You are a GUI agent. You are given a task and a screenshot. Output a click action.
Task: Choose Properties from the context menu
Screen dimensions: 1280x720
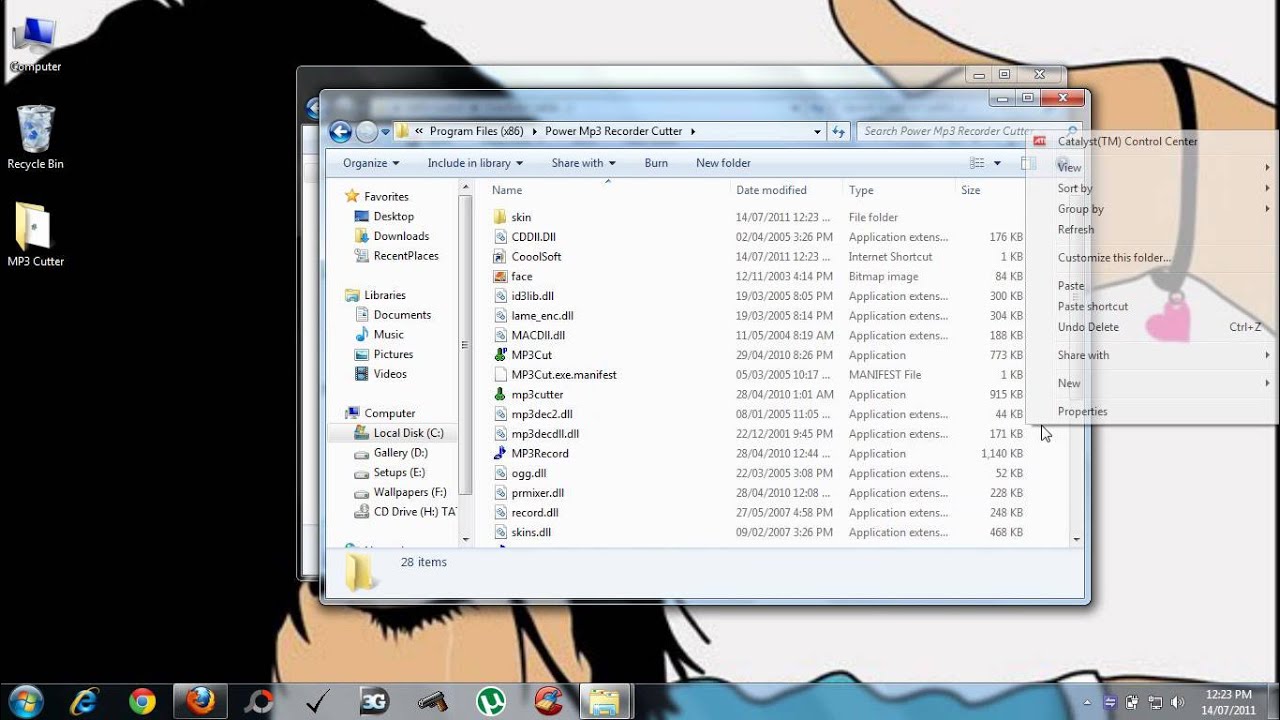point(1151,411)
